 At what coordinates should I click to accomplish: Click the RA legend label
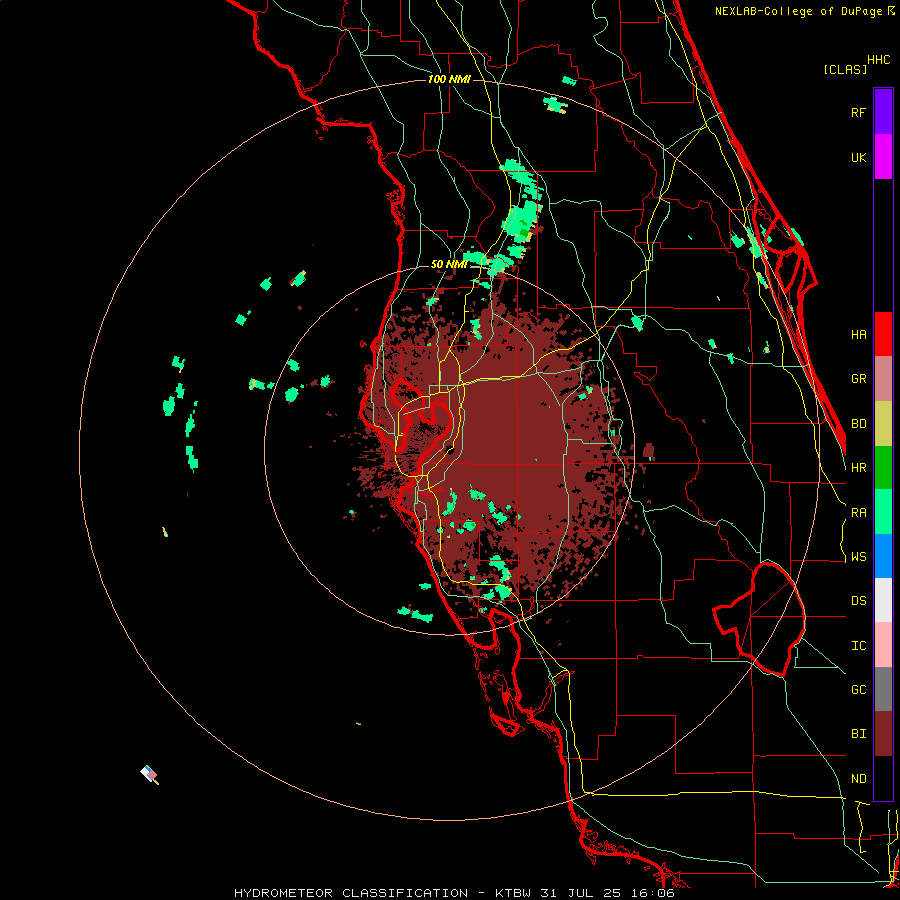tap(858, 513)
